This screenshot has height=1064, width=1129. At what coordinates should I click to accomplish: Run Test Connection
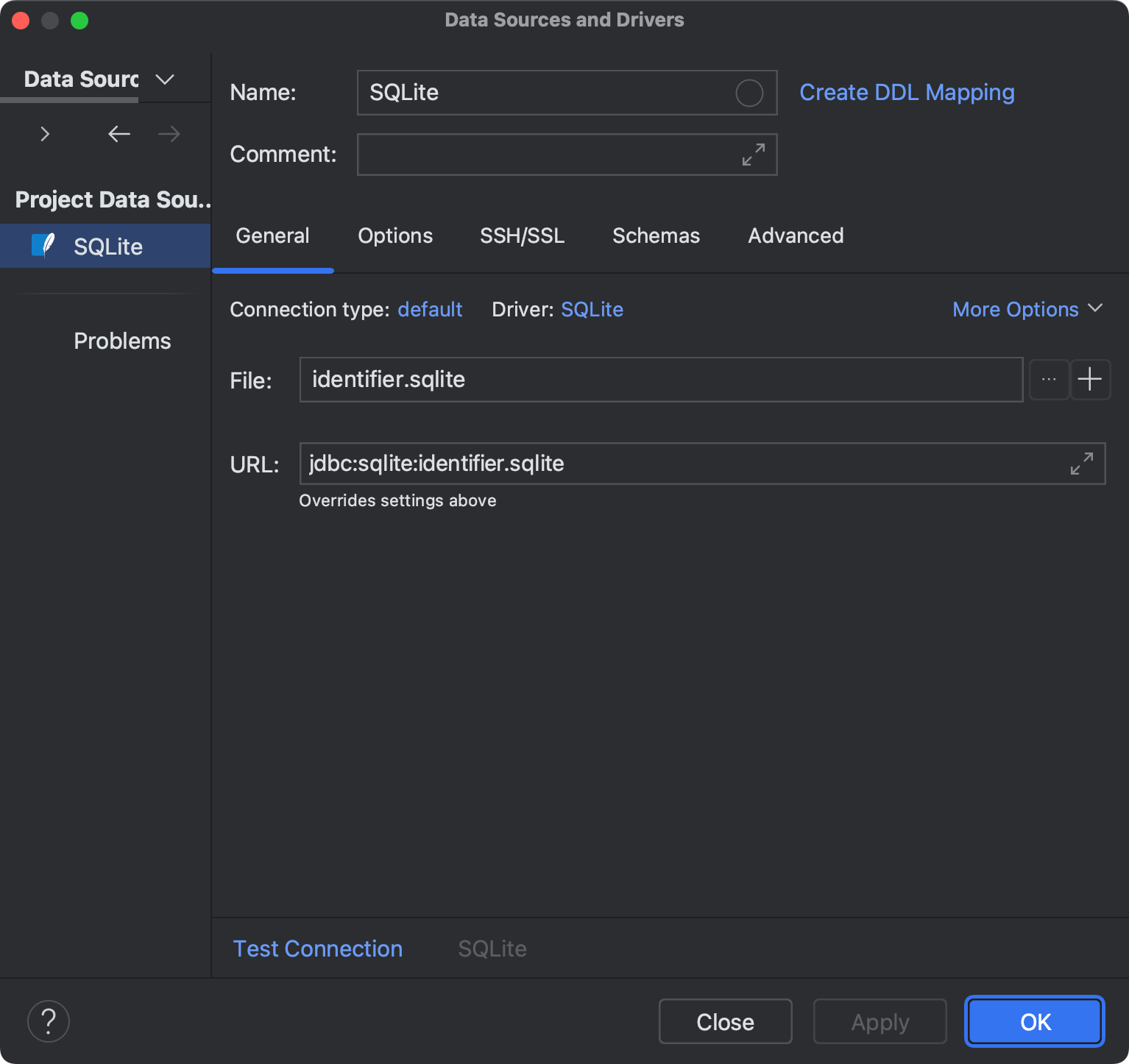(317, 948)
